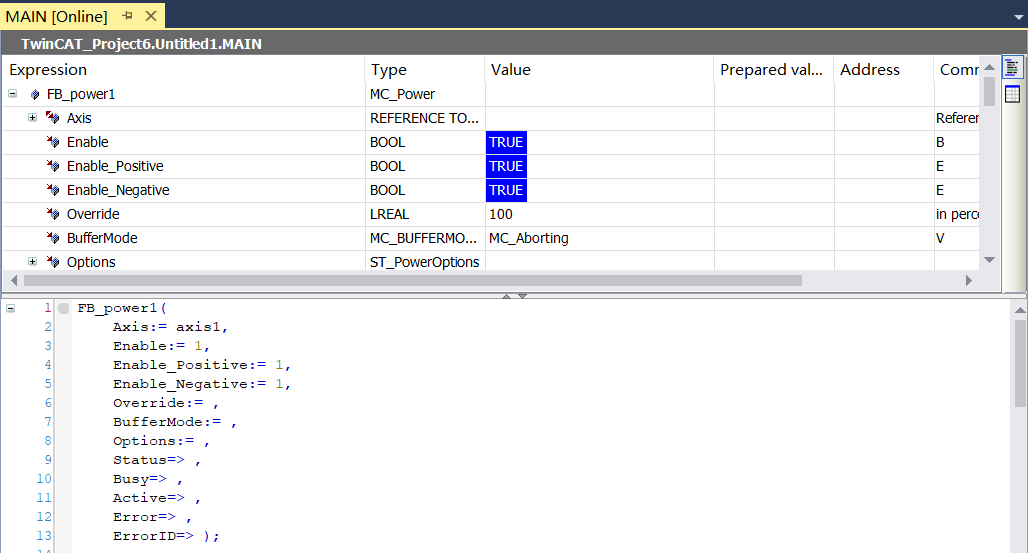Set breakpoint marker on code line 1
Screen dimensions: 1028x553
[63, 308]
